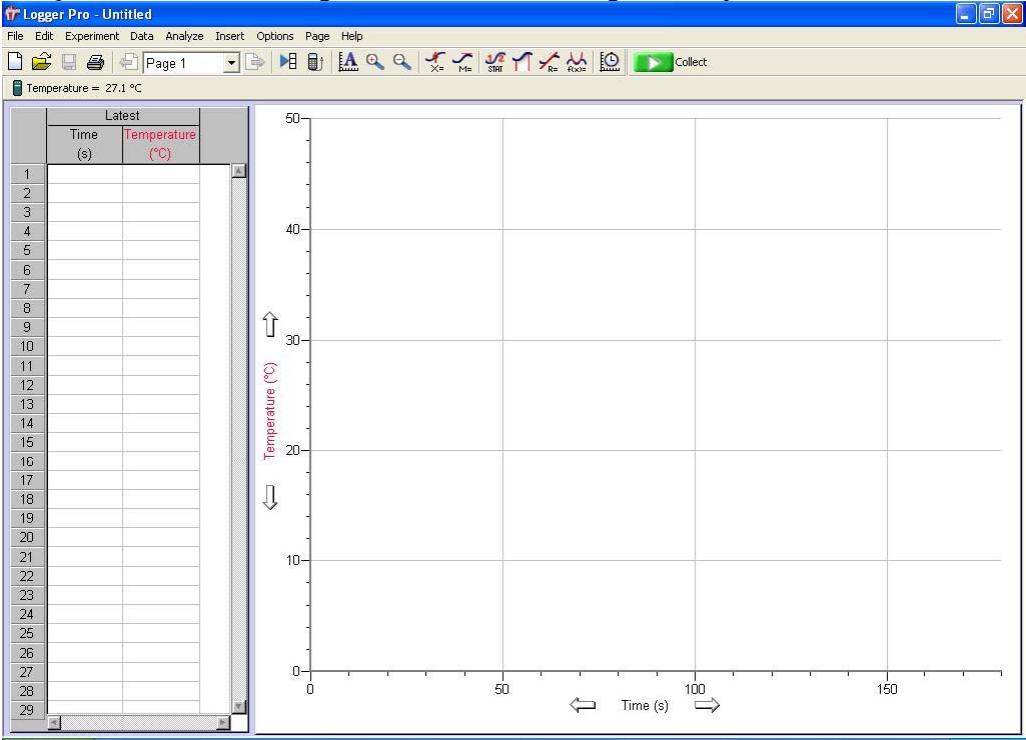
Task: Click the Temperature cell in row 1
Action: tap(161, 174)
